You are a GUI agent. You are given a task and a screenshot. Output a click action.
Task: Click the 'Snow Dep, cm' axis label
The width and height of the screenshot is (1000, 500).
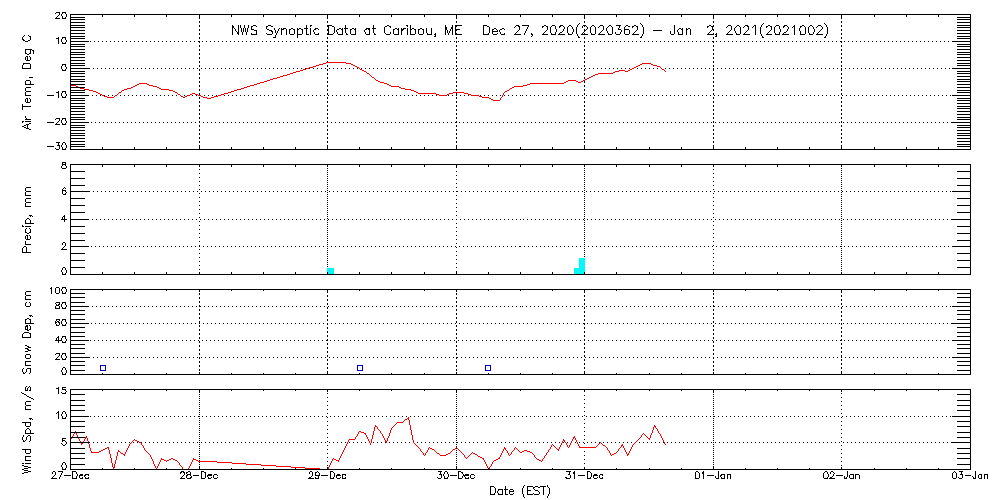(29, 332)
